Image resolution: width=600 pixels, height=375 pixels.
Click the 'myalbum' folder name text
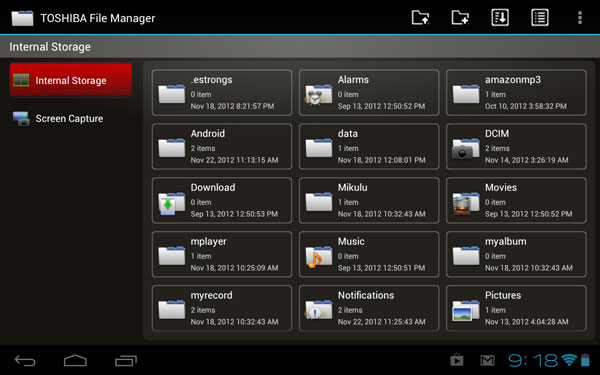click(505, 242)
